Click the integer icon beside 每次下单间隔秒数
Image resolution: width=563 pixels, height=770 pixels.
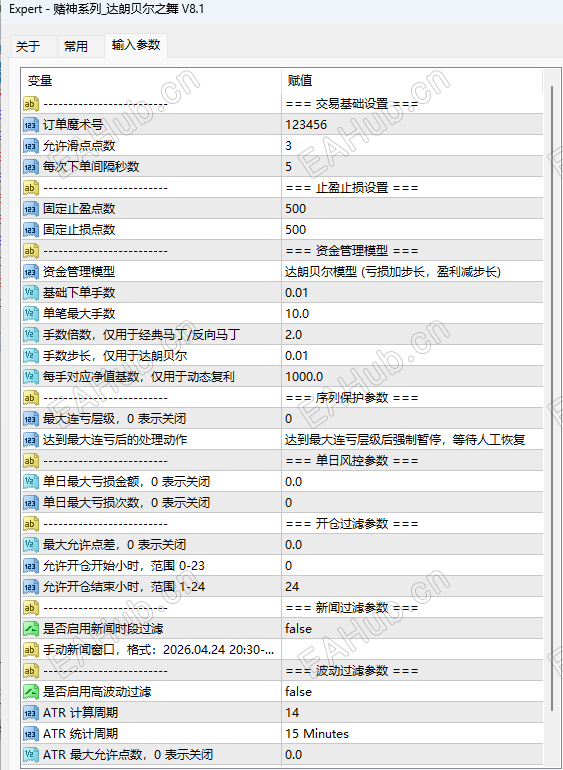click(30, 167)
